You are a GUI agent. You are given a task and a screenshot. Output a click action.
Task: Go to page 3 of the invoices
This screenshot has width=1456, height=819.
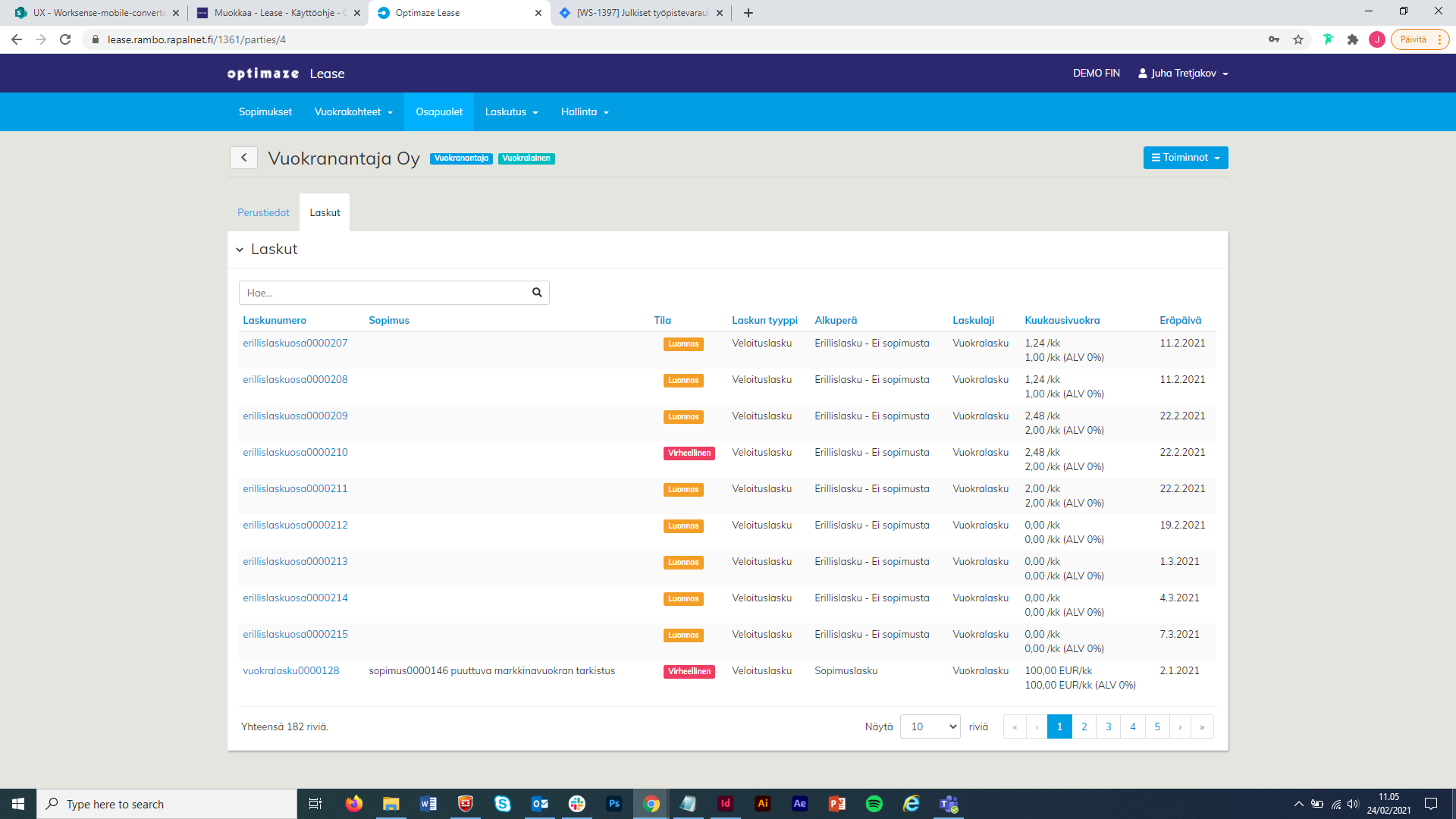click(1108, 726)
